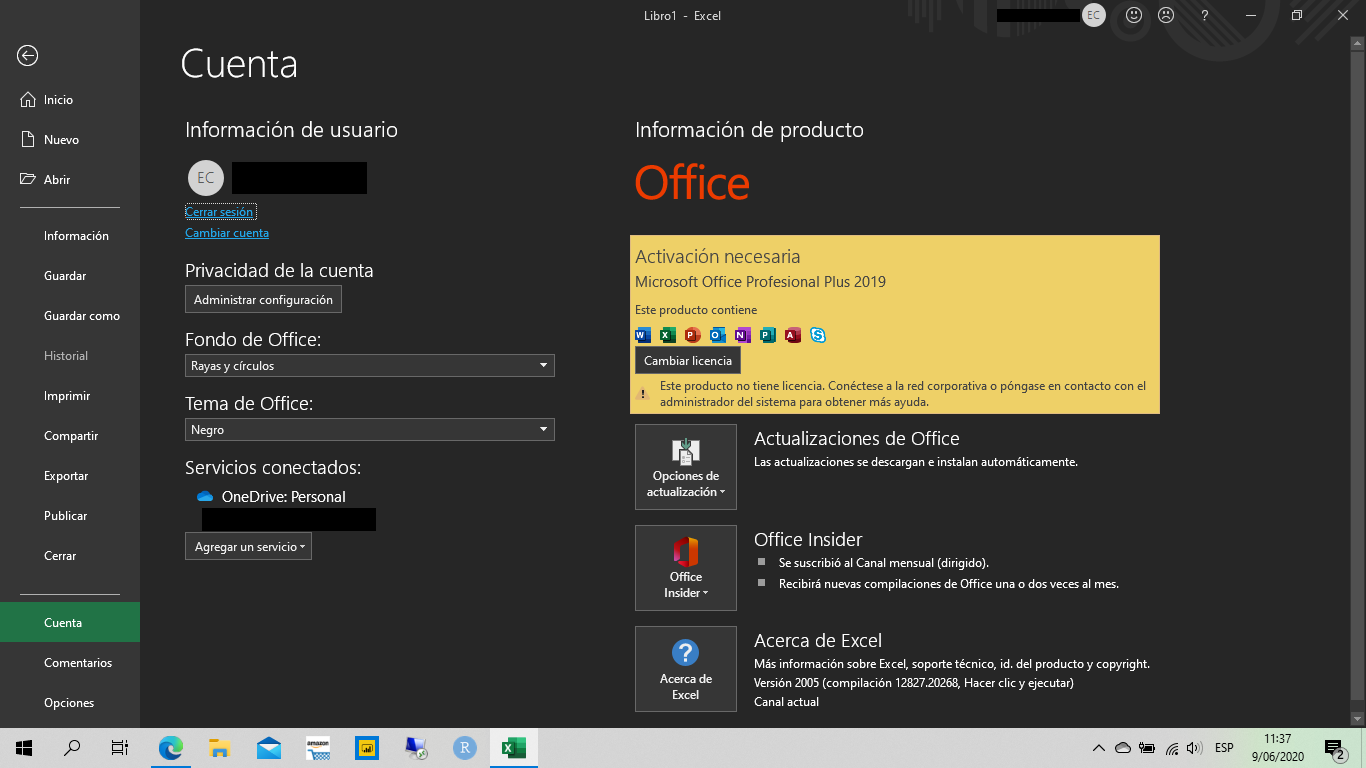Open Amazon app from taskbar

318,748
